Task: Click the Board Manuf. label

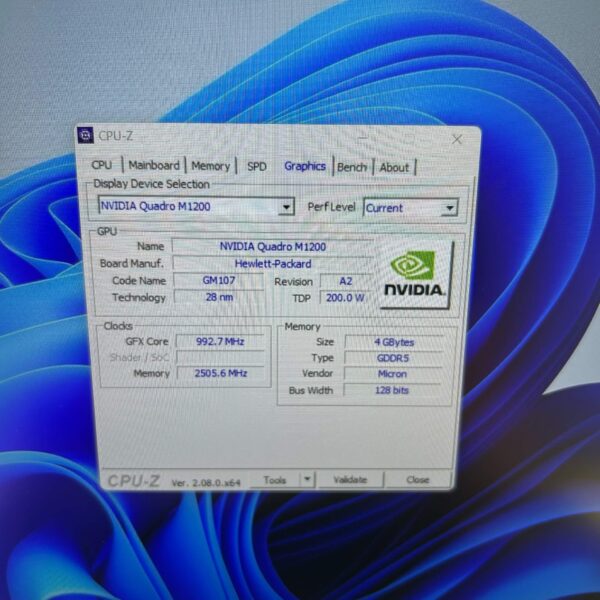Action: click(132, 263)
